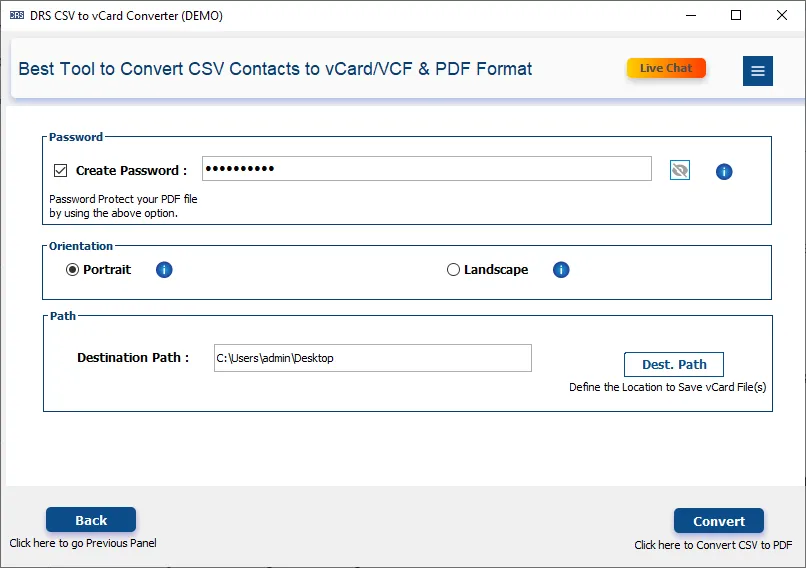Screen dimensions: 806x568
Task: Click the Destination Path text field
Action: click(373, 358)
